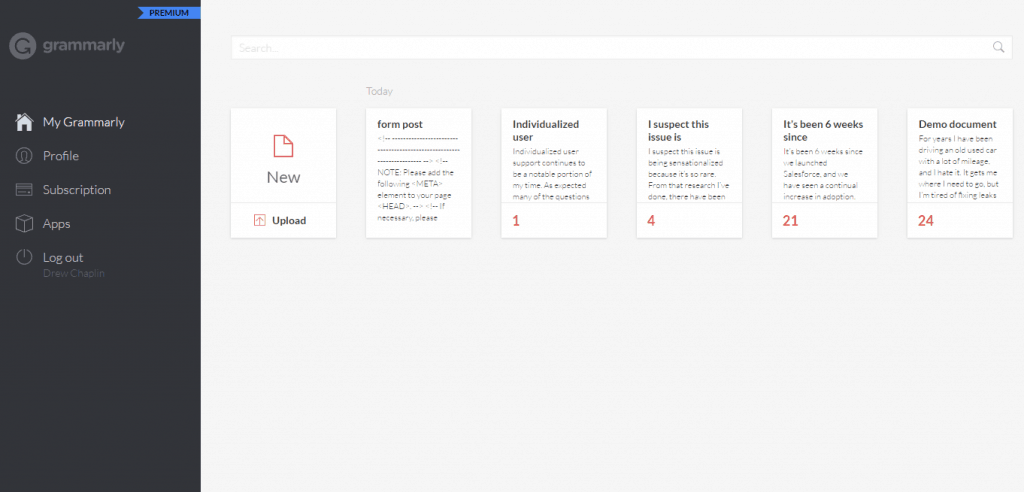Click the grammarly wordmark text

pyautogui.click(x=84, y=46)
